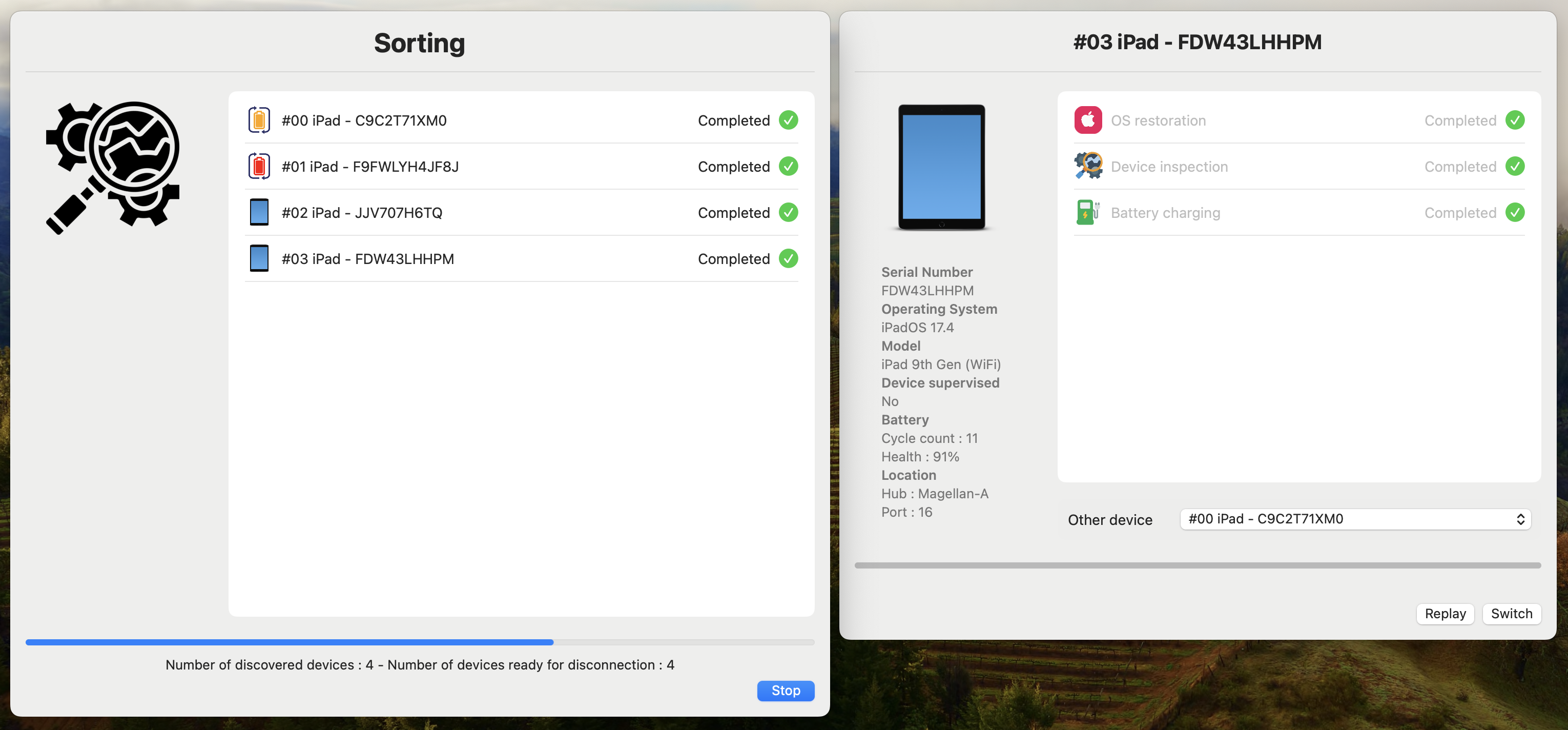Click the OS restoration Apple icon
1568x730 pixels.
[x=1088, y=120]
